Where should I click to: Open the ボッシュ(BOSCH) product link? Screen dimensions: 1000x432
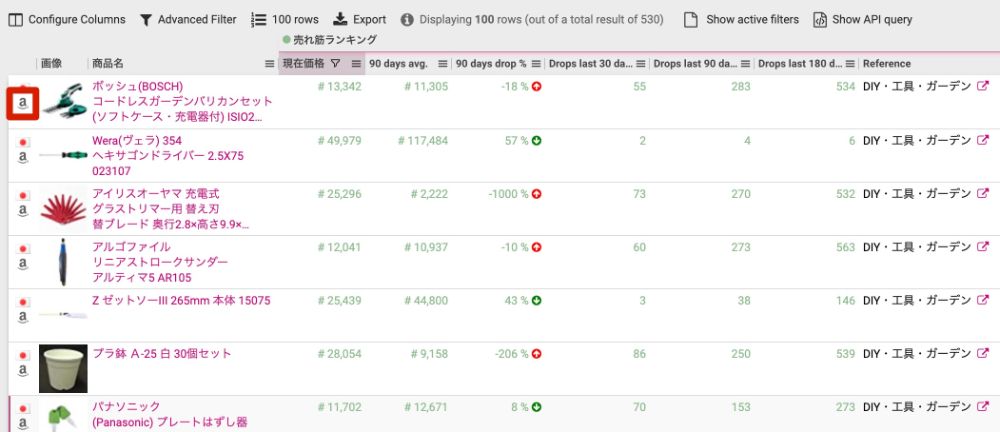click(182, 101)
